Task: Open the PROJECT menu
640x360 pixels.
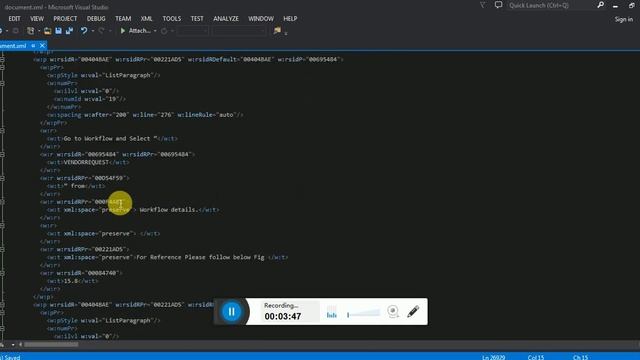Action: pyautogui.click(x=65, y=19)
